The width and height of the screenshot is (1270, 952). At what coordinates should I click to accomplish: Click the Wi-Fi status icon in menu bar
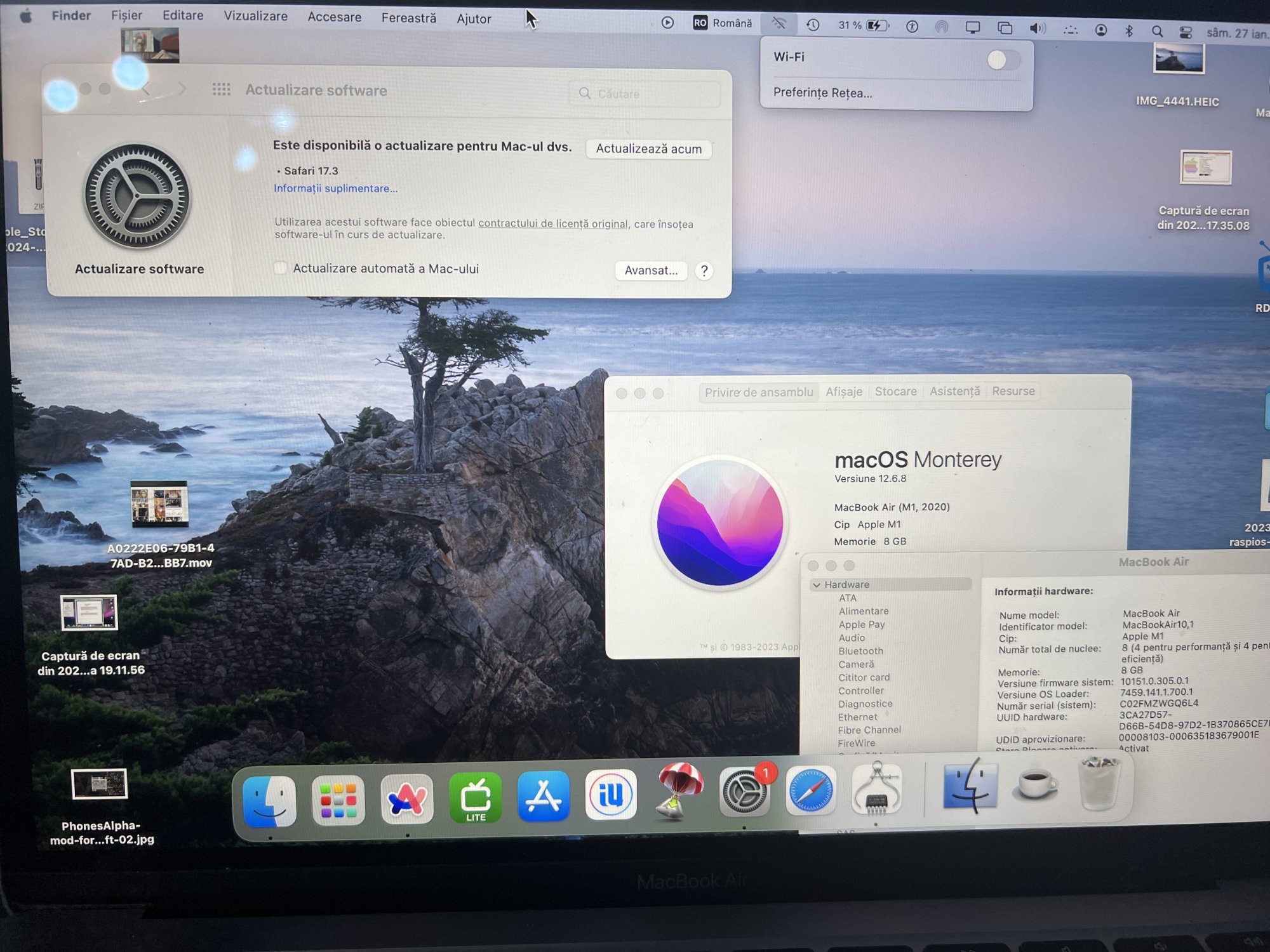tap(779, 24)
